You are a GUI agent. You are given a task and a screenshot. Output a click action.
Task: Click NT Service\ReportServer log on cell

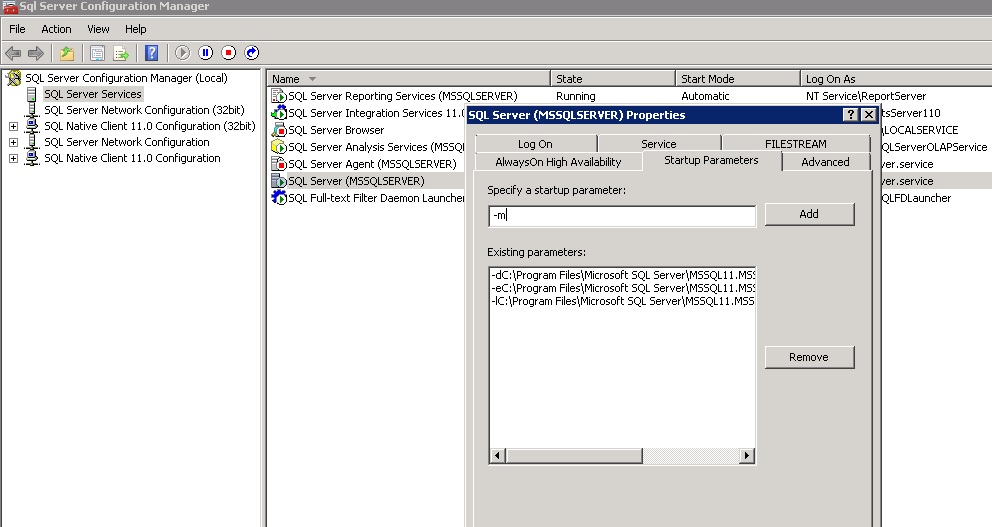pyautogui.click(x=865, y=96)
